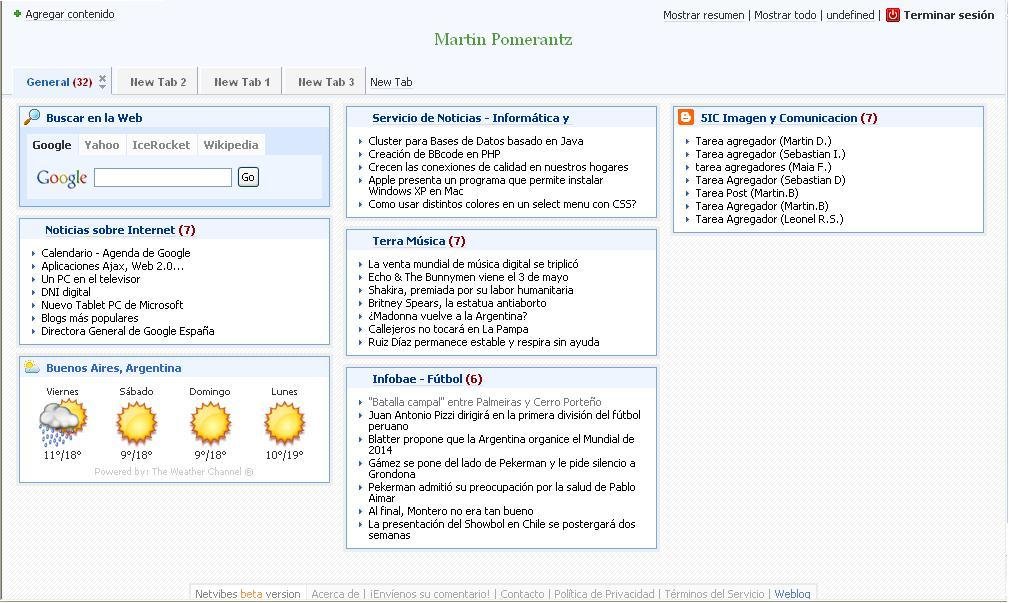Click the Go search button
This screenshot has height=603, width=1009.
pyautogui.click(x=248, y=177)
